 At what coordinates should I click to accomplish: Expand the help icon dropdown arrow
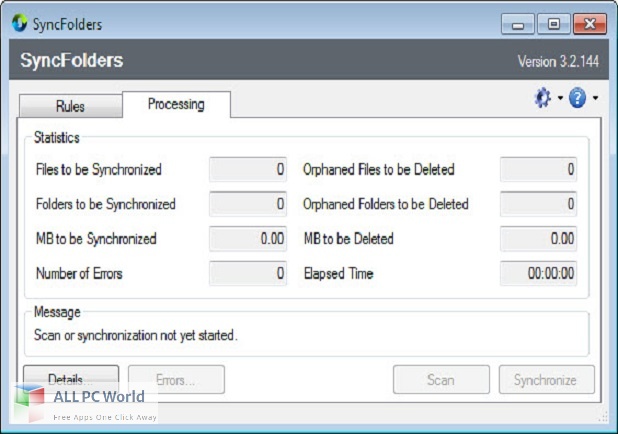[x=595, y=98]
